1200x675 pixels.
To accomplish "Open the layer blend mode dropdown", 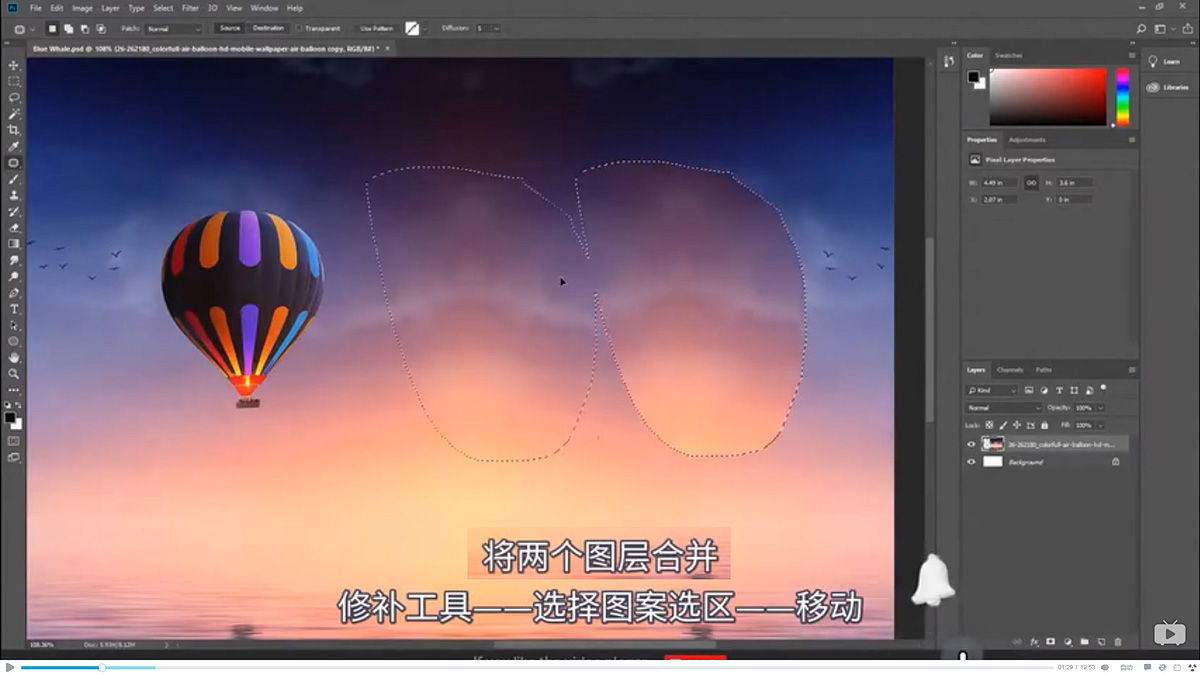I will click(x=1003, y=408).
